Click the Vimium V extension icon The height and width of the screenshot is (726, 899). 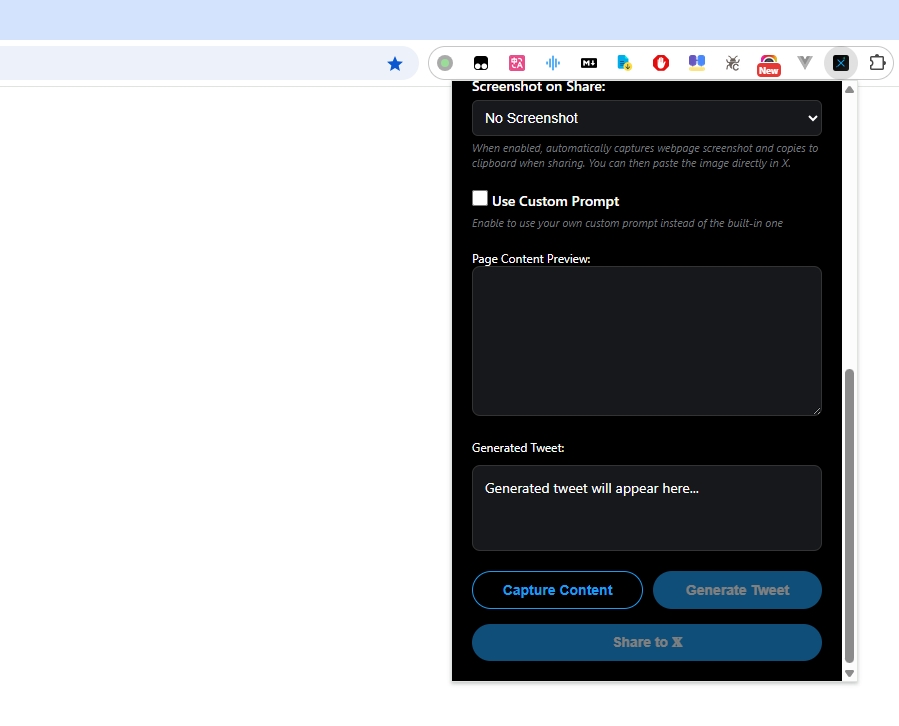click(805, 62)
